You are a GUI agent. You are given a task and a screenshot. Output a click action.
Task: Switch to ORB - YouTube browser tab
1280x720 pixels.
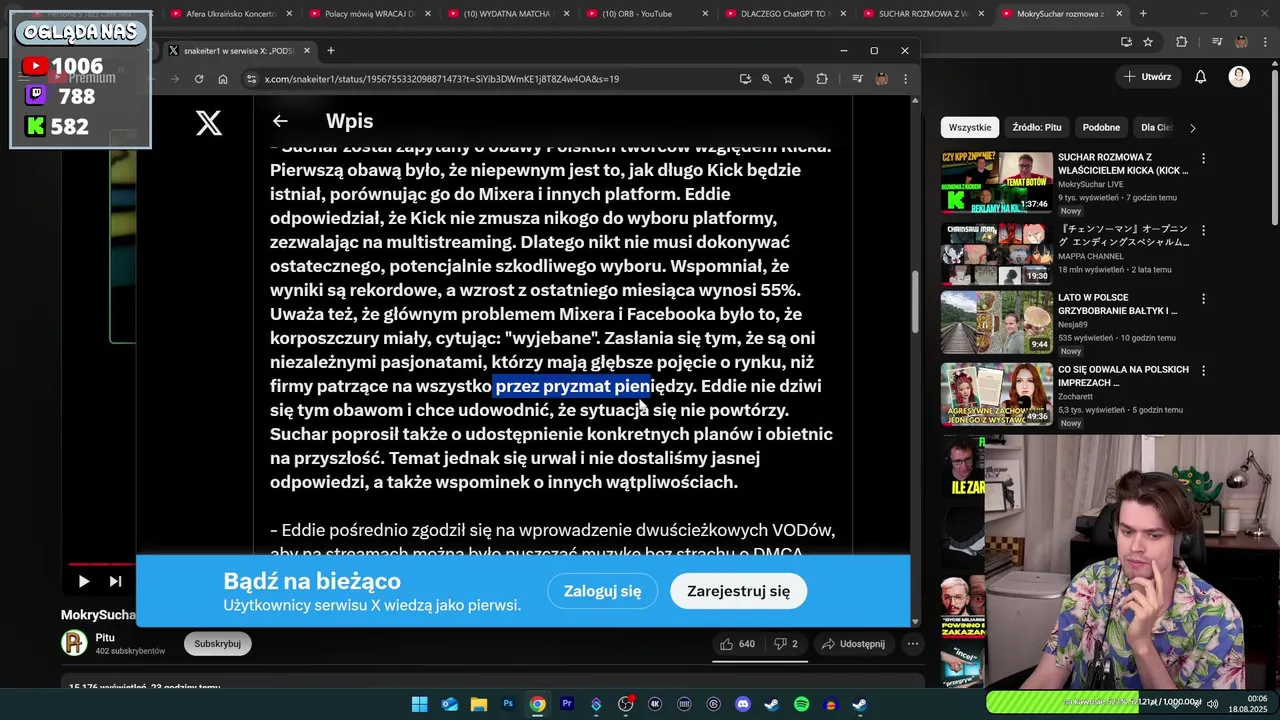[645, 14]
